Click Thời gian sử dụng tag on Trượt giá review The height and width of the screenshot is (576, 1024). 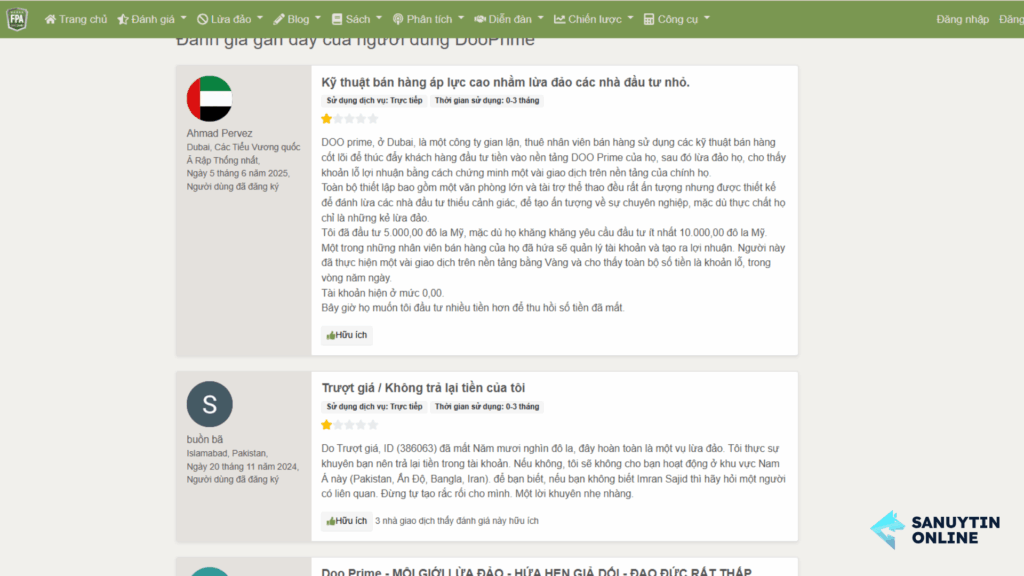[487, 407]
